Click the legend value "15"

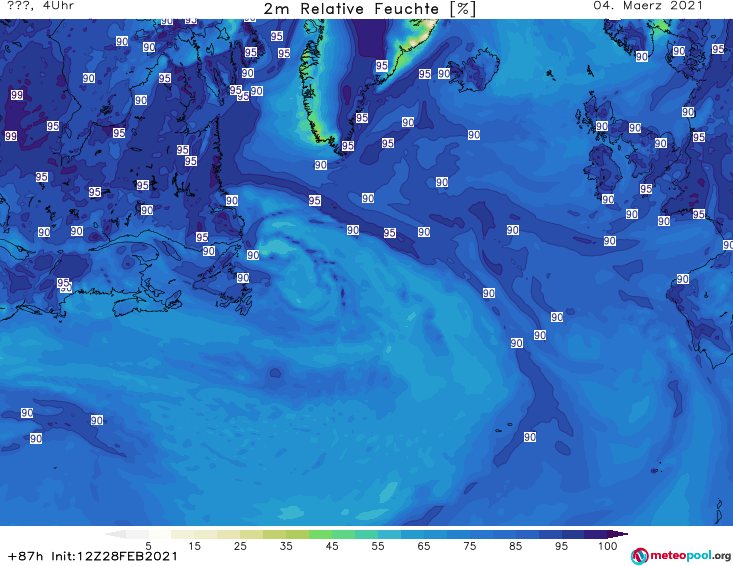pos(194,546)
